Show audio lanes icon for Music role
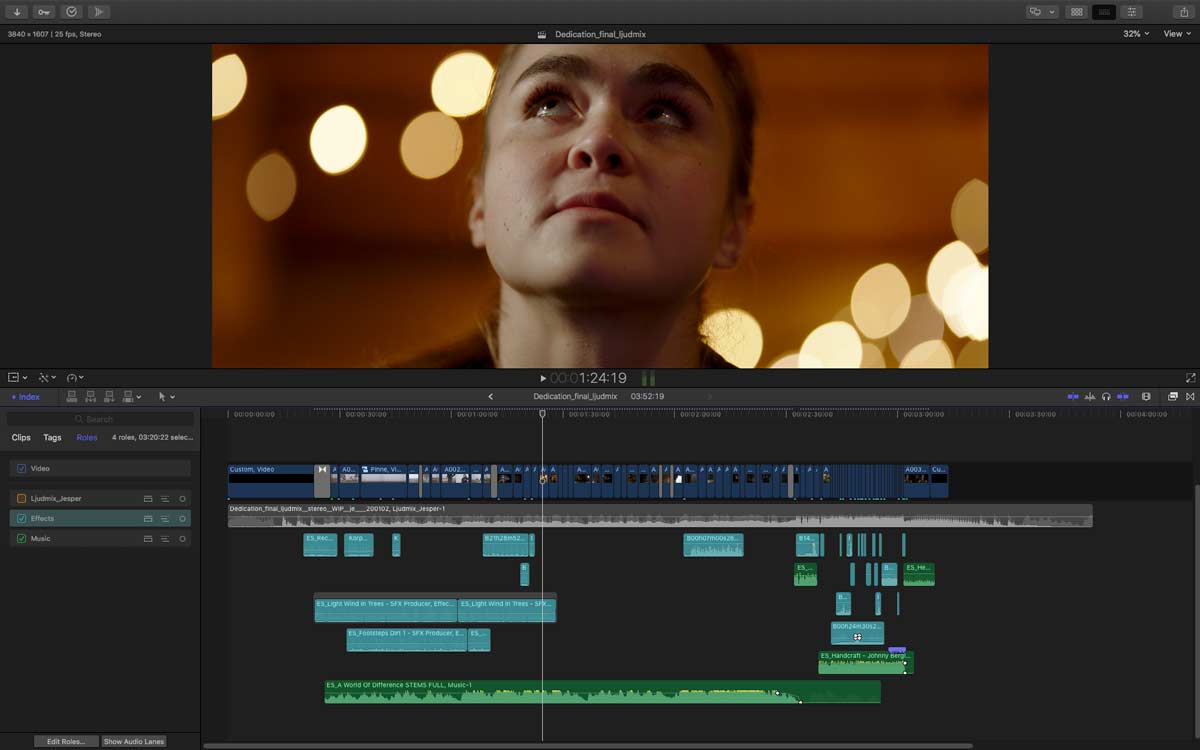Viewport: 1200px width, 750px height. [x=148, y=538]
